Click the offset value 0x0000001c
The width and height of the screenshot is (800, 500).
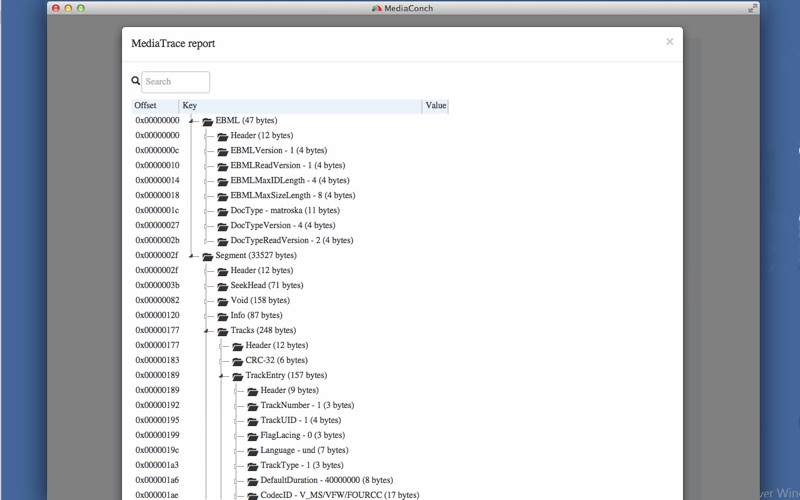pos(157,210)
